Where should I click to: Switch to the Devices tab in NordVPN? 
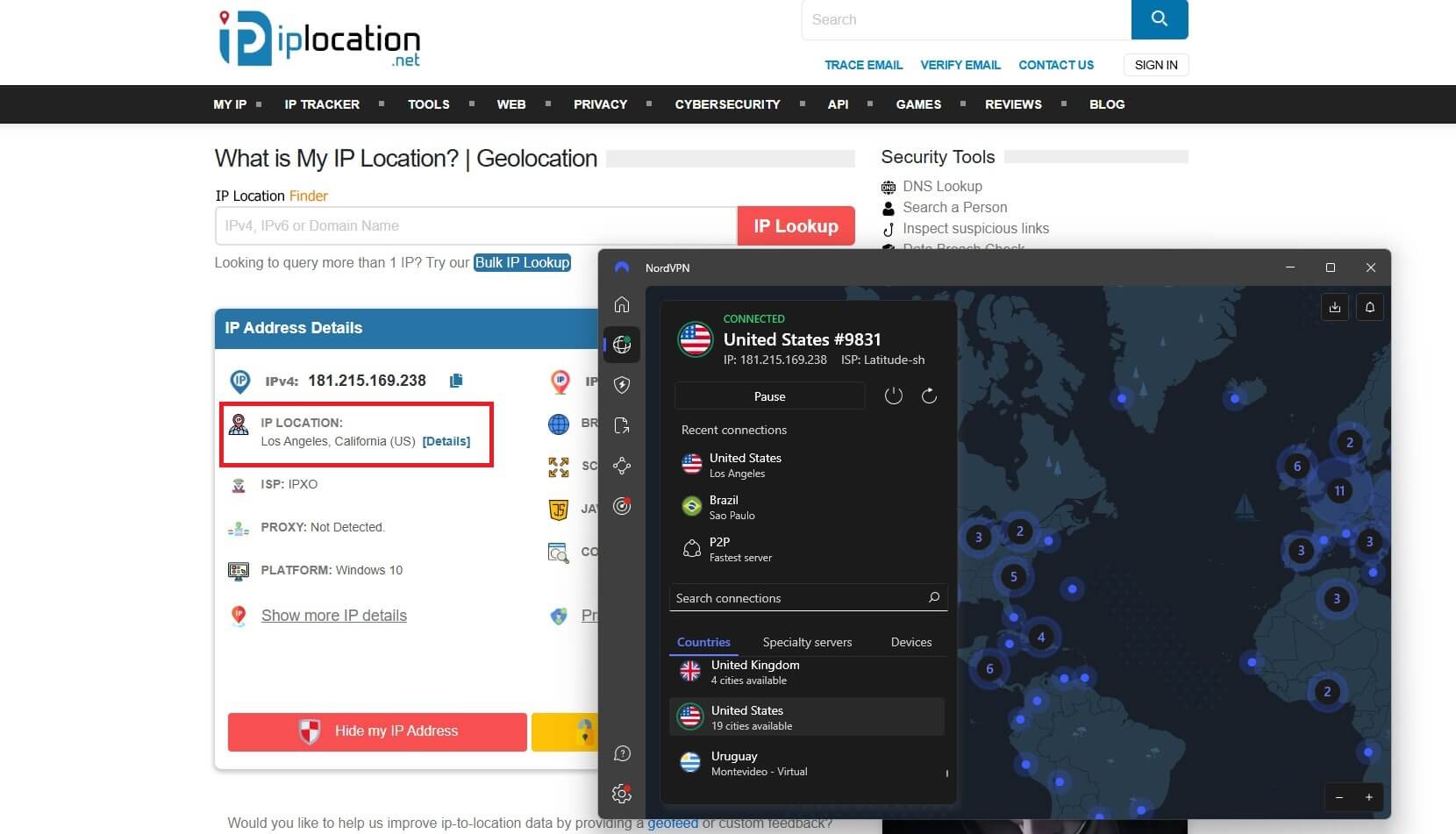coord(911,642)
